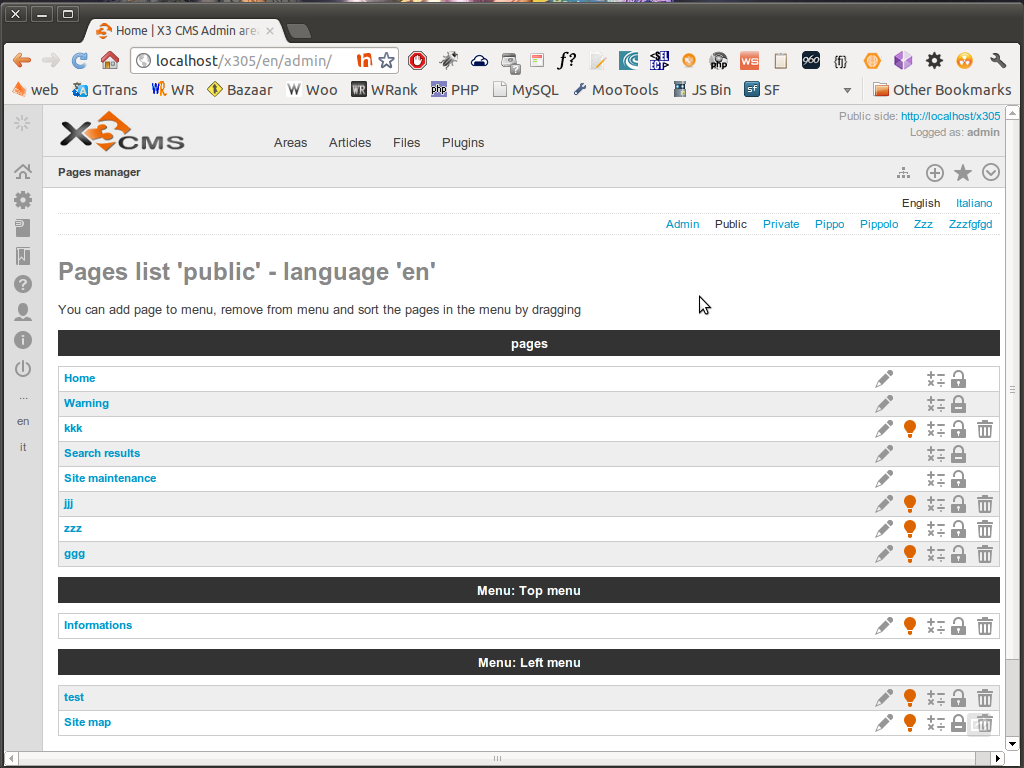Create a new page with the plus icon
The width and height of the screenshot is (1024, 768).
point(934,172)
